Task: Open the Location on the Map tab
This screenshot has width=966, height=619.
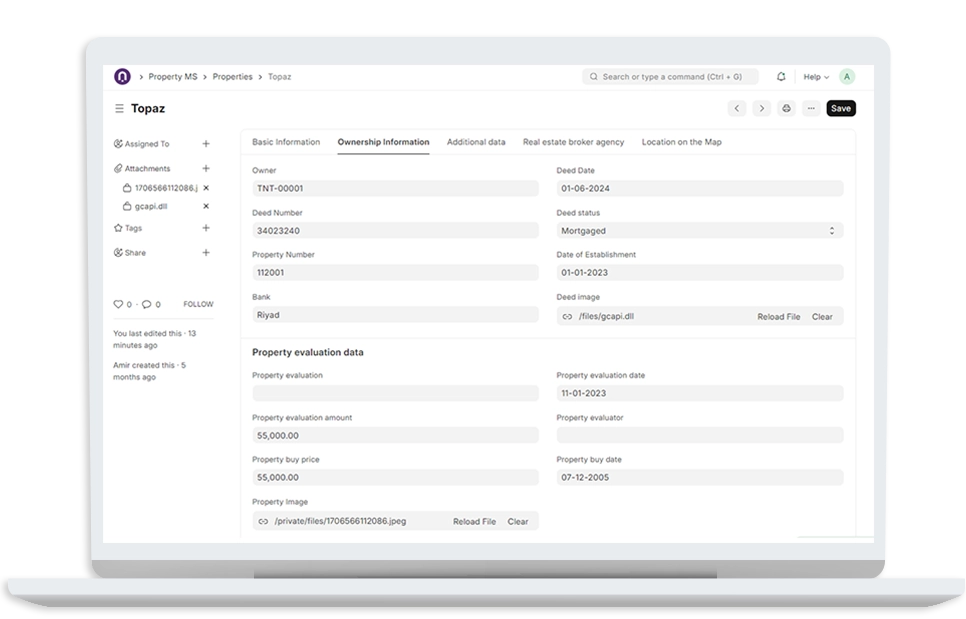Action: coord(681,142)
